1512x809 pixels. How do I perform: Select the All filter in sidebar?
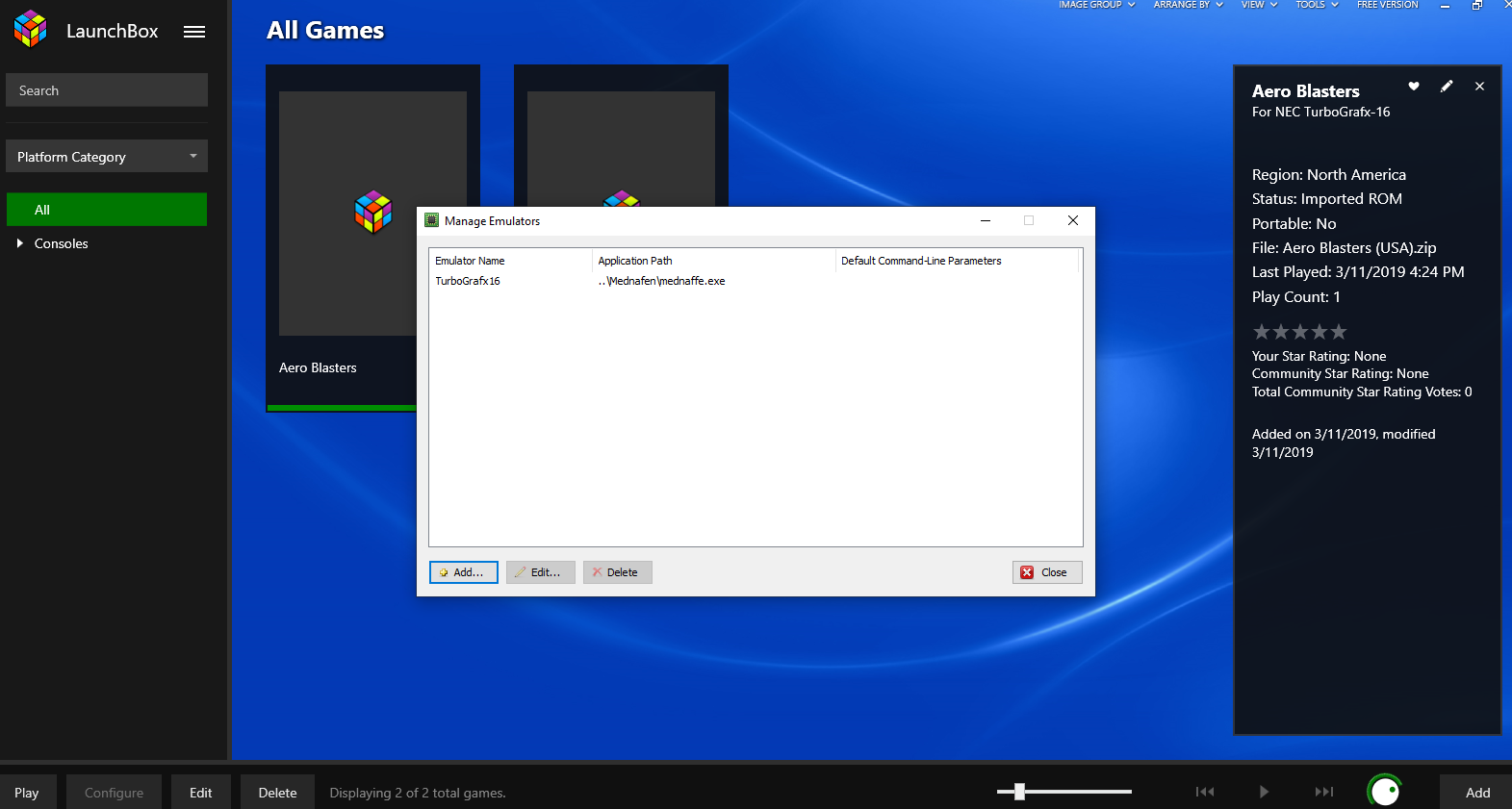pos(107,210)
